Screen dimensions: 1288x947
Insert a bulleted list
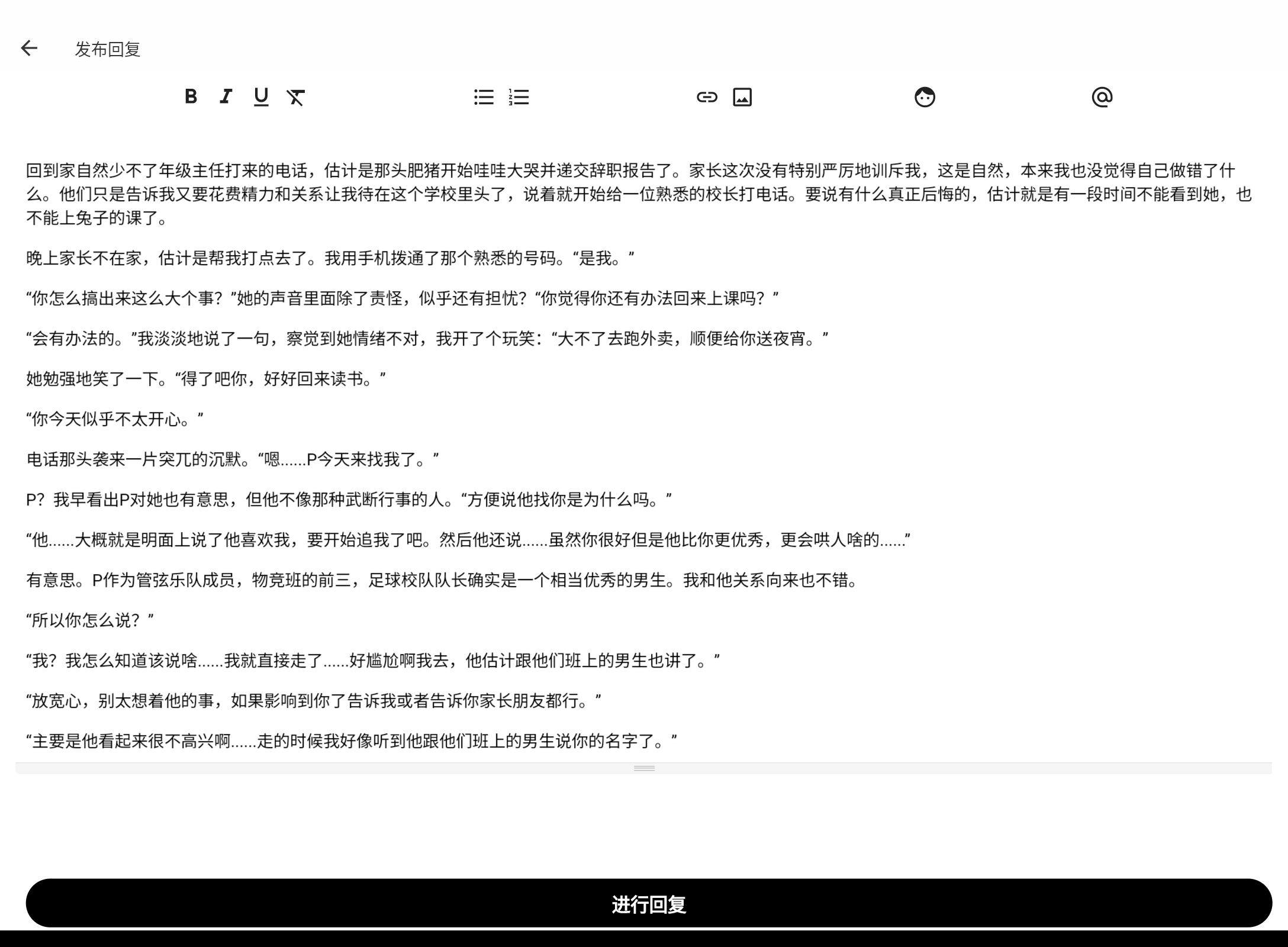click(x=484, y=97)
